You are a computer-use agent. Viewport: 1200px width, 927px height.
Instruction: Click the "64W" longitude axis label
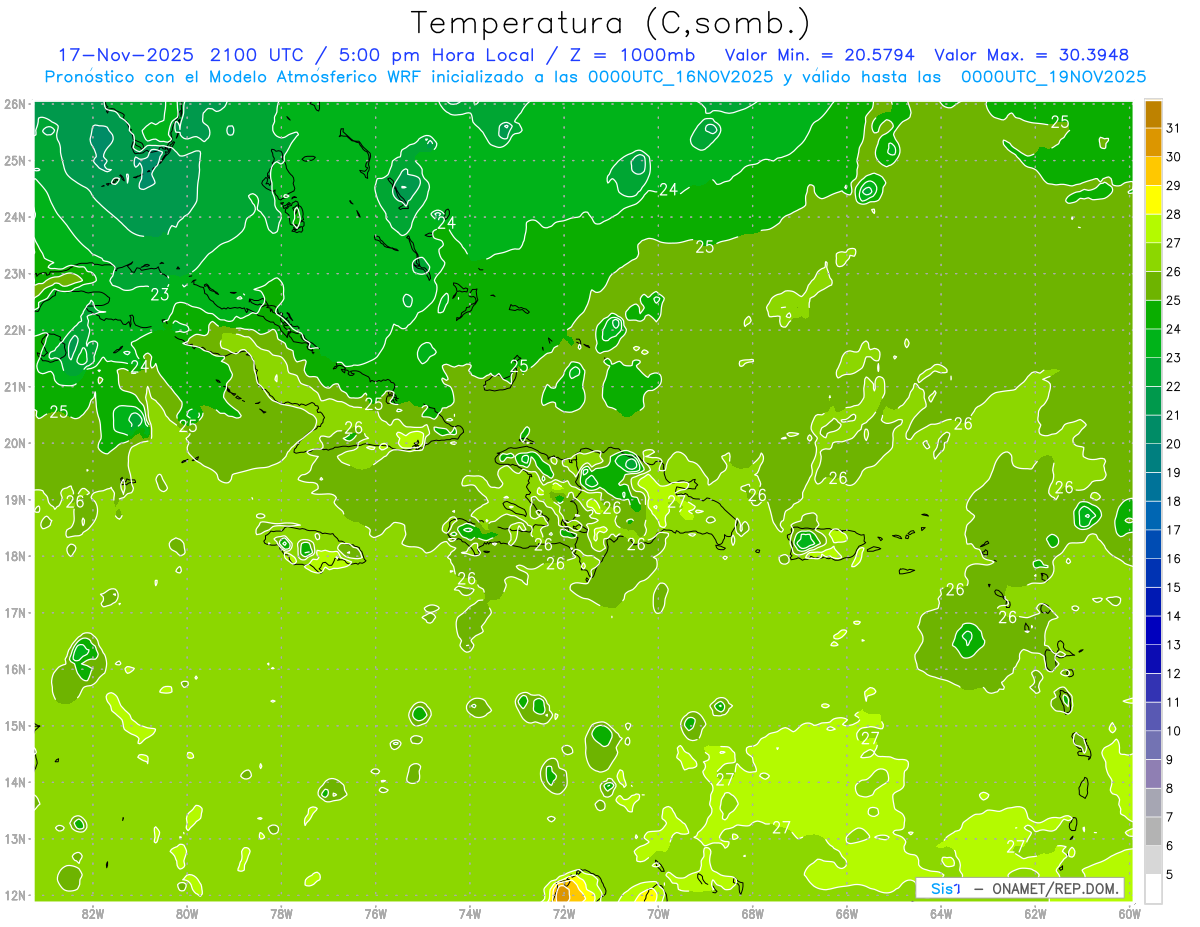click(x=940, y=913)
